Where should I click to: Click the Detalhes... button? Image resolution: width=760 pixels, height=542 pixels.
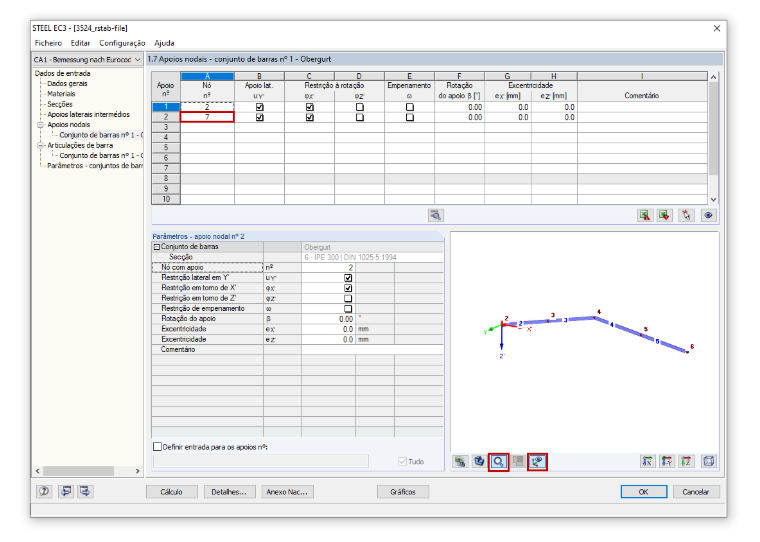coord(229,492)
